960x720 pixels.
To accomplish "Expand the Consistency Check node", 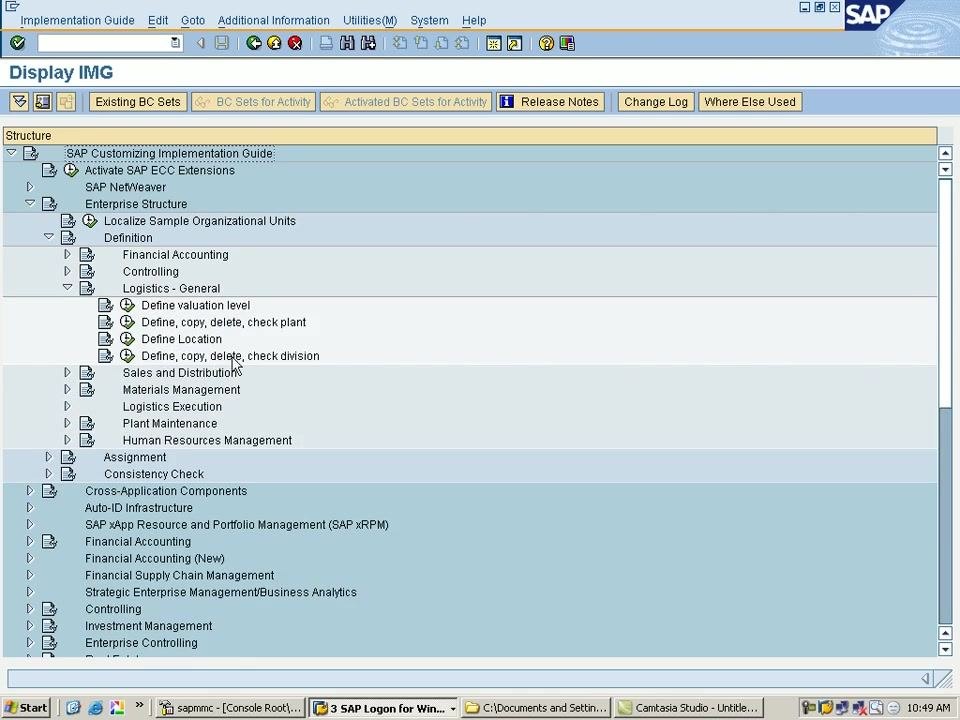I will tap(48, 473).
